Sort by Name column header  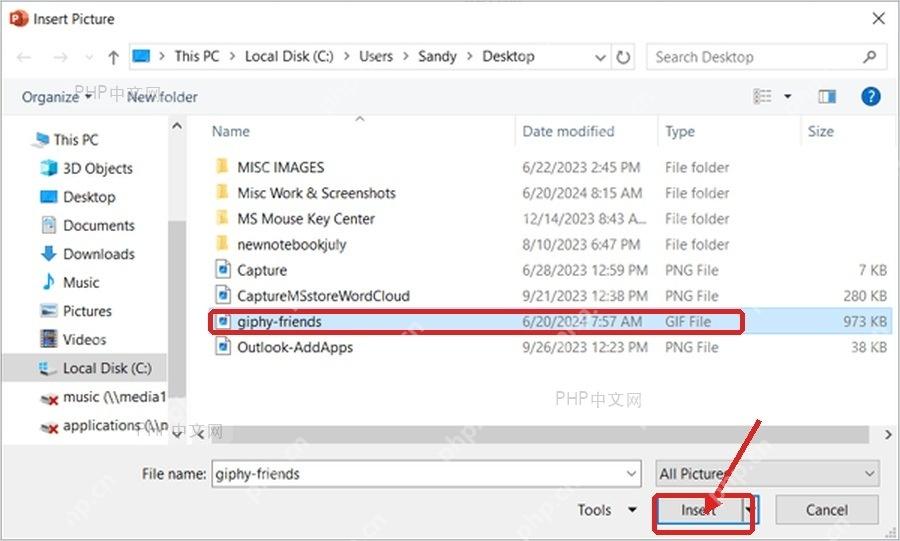[231, 131]
